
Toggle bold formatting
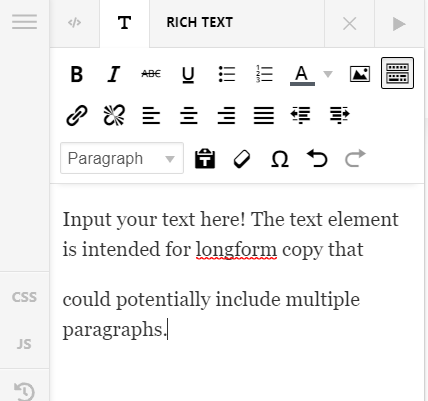(77, 74)
